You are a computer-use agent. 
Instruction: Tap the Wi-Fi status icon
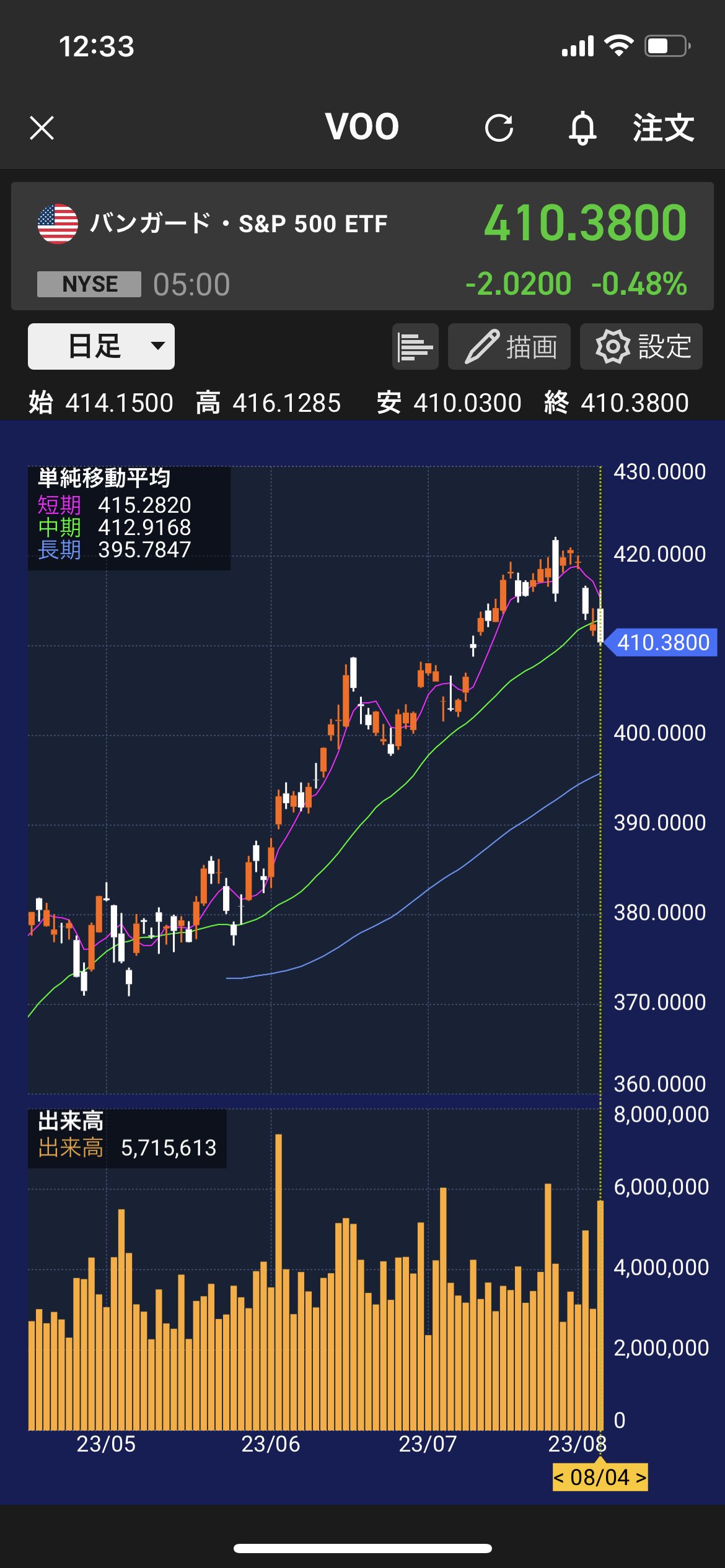pyautogui.click(x=618, y=46)
